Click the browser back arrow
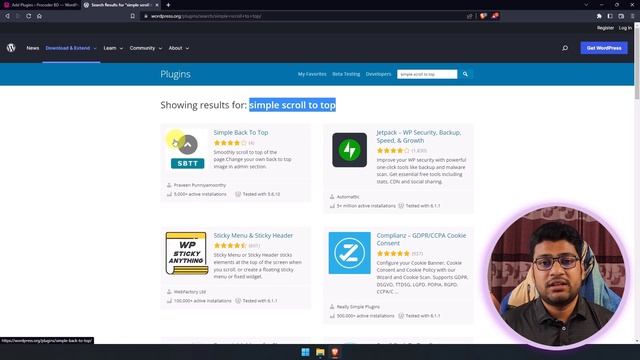The height and width of the screenshot is (360, 640). 7,16
